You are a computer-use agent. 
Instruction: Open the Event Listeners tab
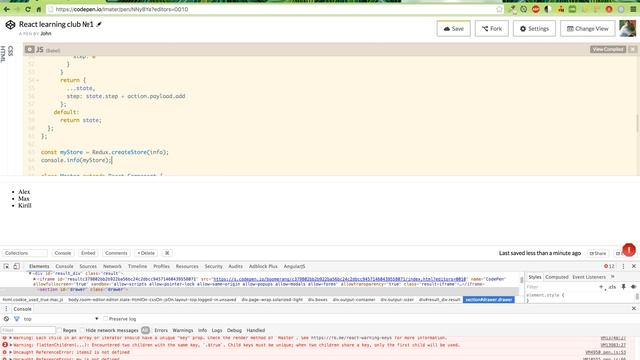tap(589, 277)
